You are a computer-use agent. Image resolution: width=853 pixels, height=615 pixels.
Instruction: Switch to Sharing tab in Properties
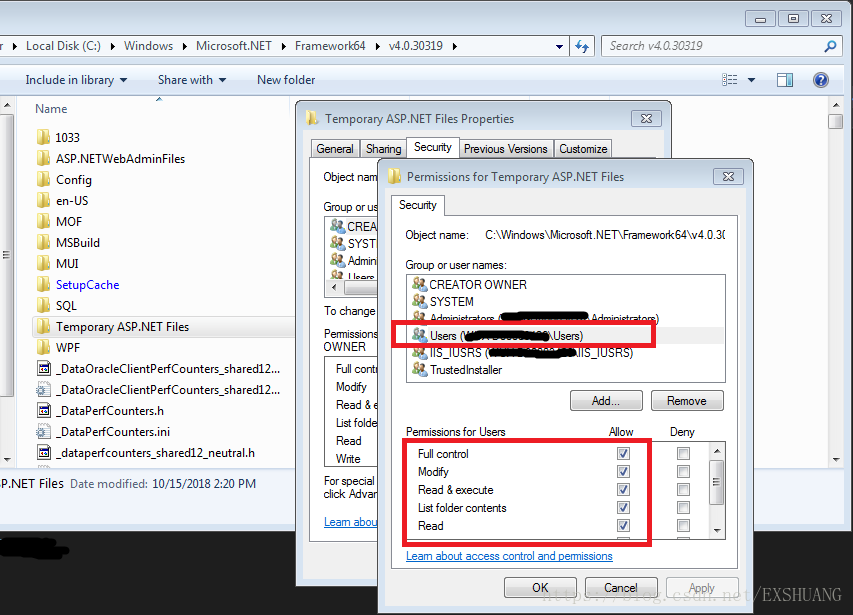click(x=383, y=148)
